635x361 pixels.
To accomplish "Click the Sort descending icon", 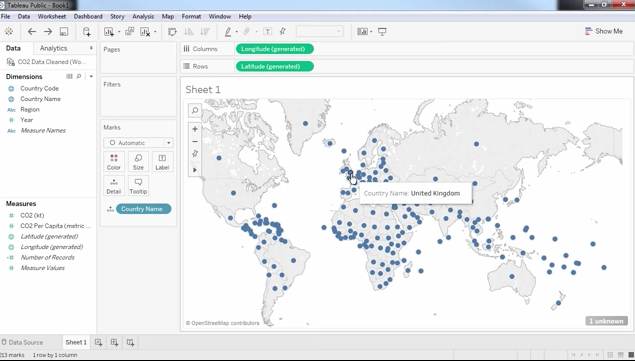I will 205,32.
